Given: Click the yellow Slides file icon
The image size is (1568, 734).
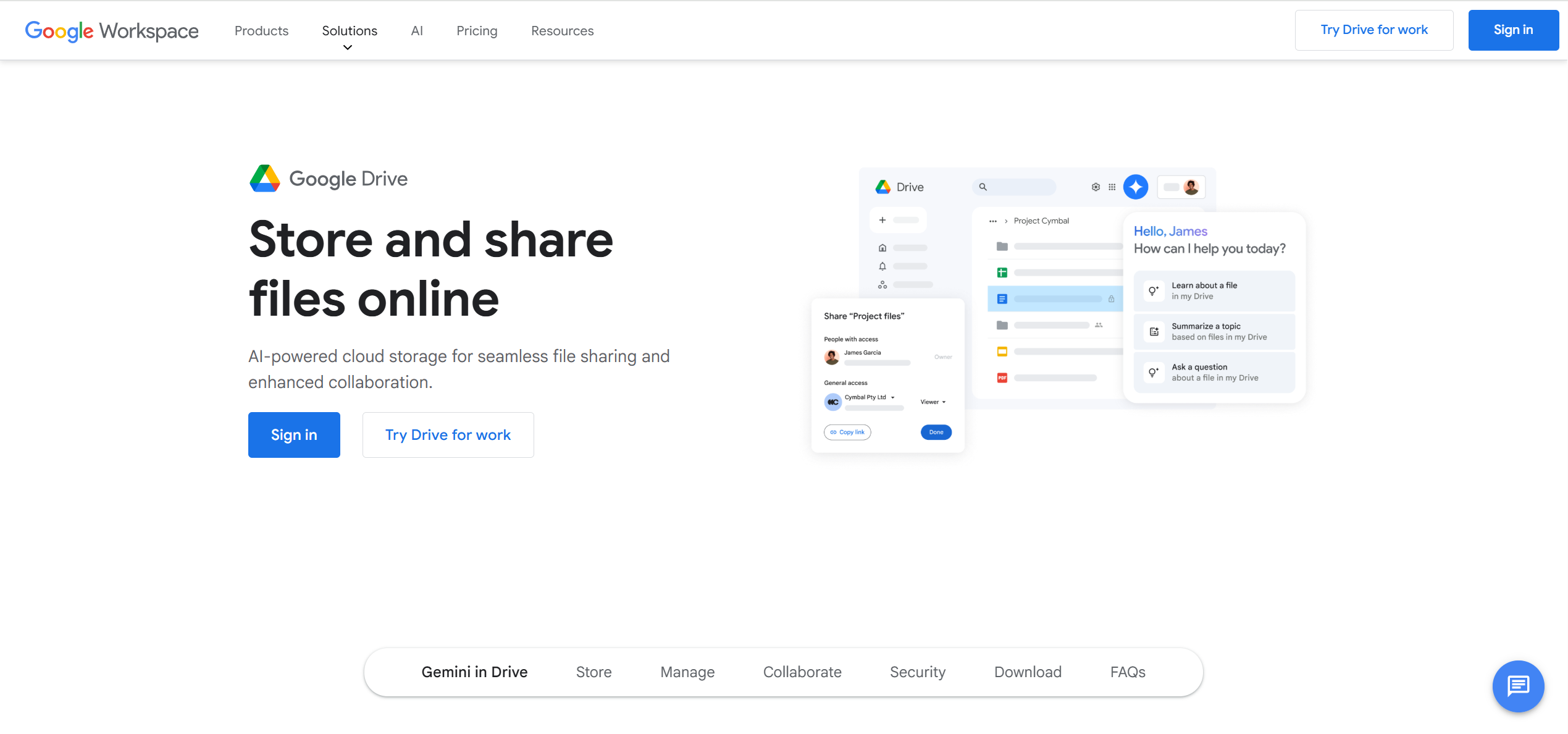Looking at the screenshot, I should [1002, 352].
